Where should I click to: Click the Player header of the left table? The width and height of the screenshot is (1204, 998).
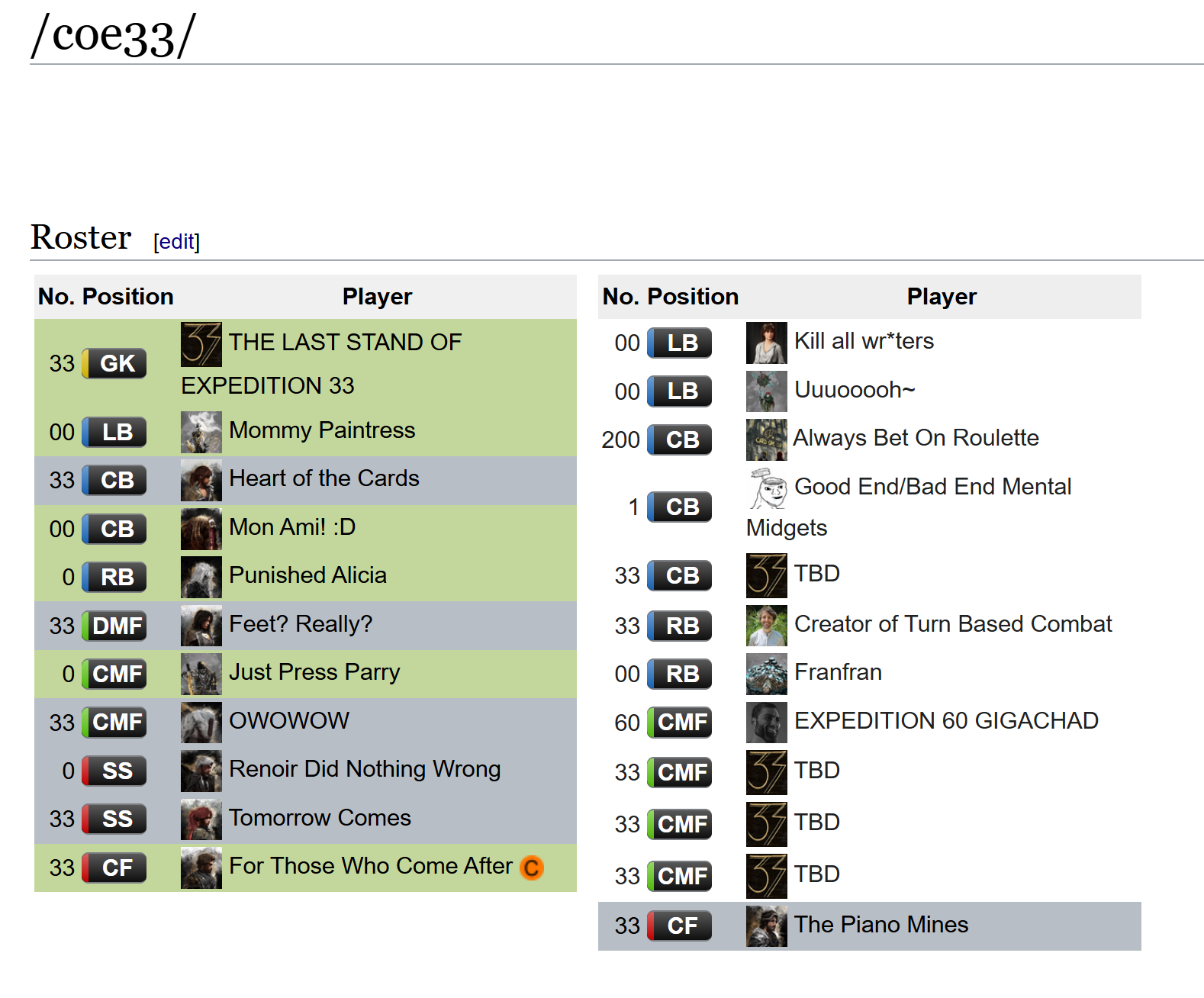pos(377,297)
